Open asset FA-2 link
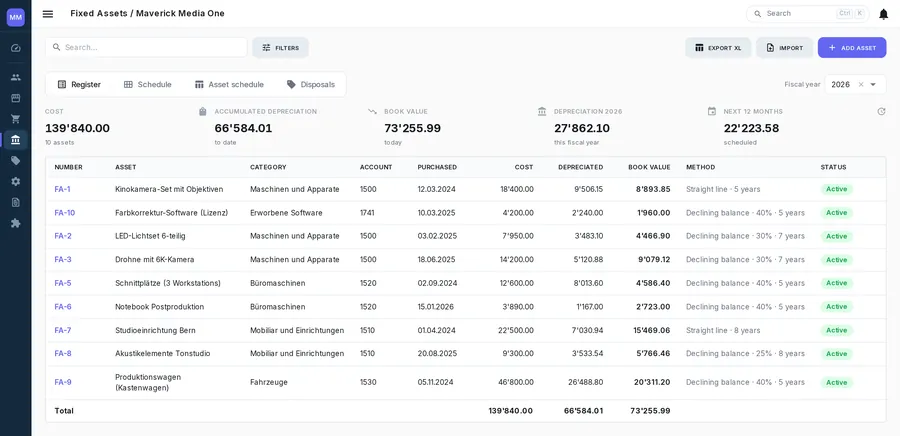This screenshot has width=900, height=436. pyautogui.click(x=63, y=236)
